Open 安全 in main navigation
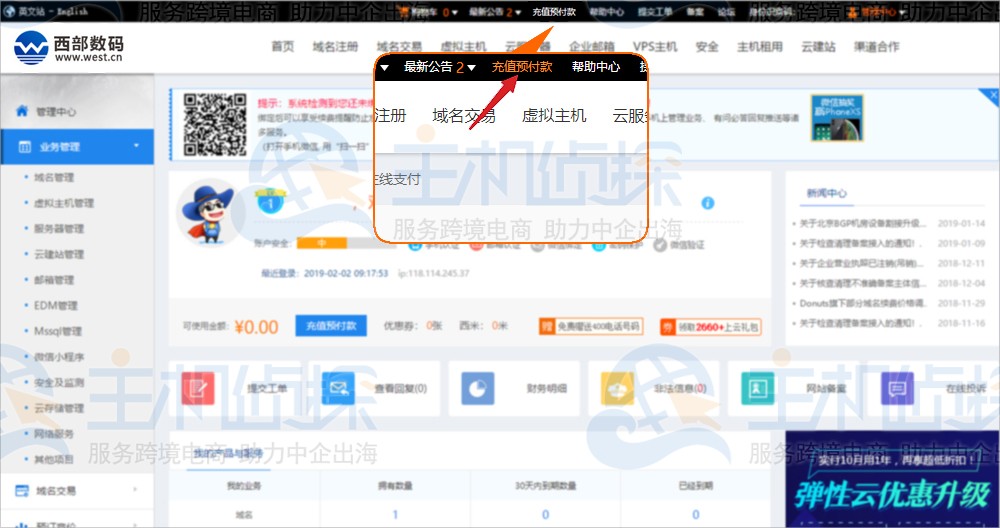1000x528 pixels. click(707, 47)
